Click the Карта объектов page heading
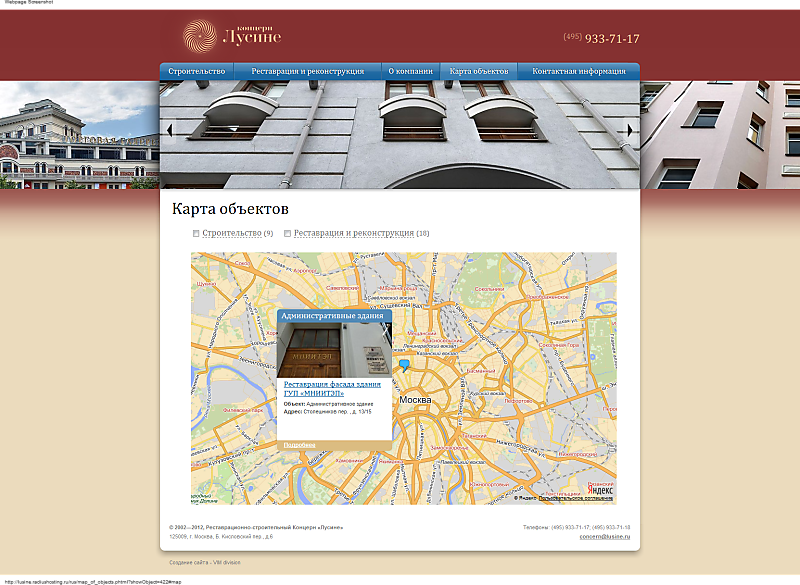The image size is (800, 585). click(x=230, y=209)
